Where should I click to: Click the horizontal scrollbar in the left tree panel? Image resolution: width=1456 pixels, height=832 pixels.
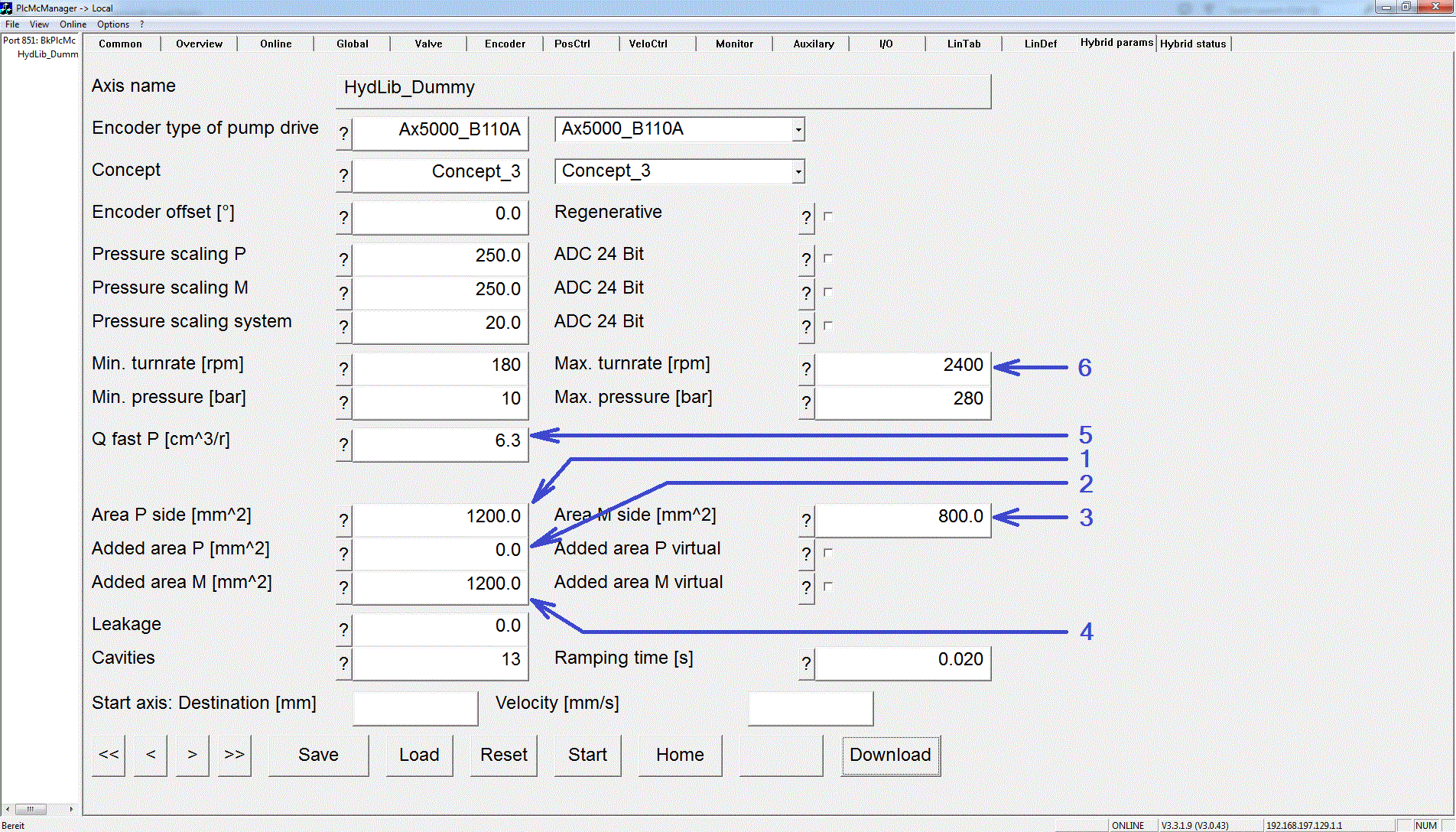(x=40, y=809)
